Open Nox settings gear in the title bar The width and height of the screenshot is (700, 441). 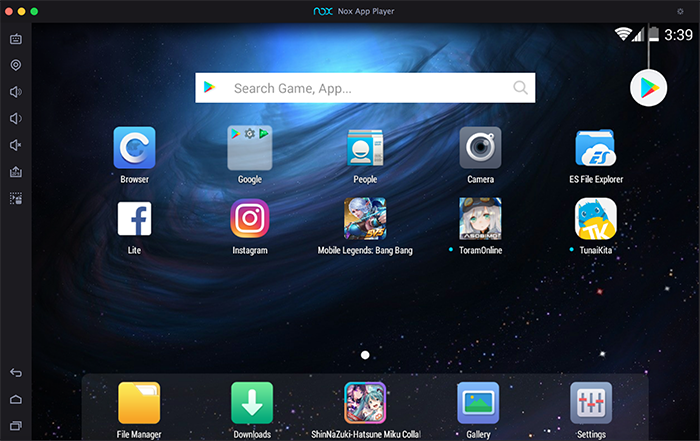[680, 11]
